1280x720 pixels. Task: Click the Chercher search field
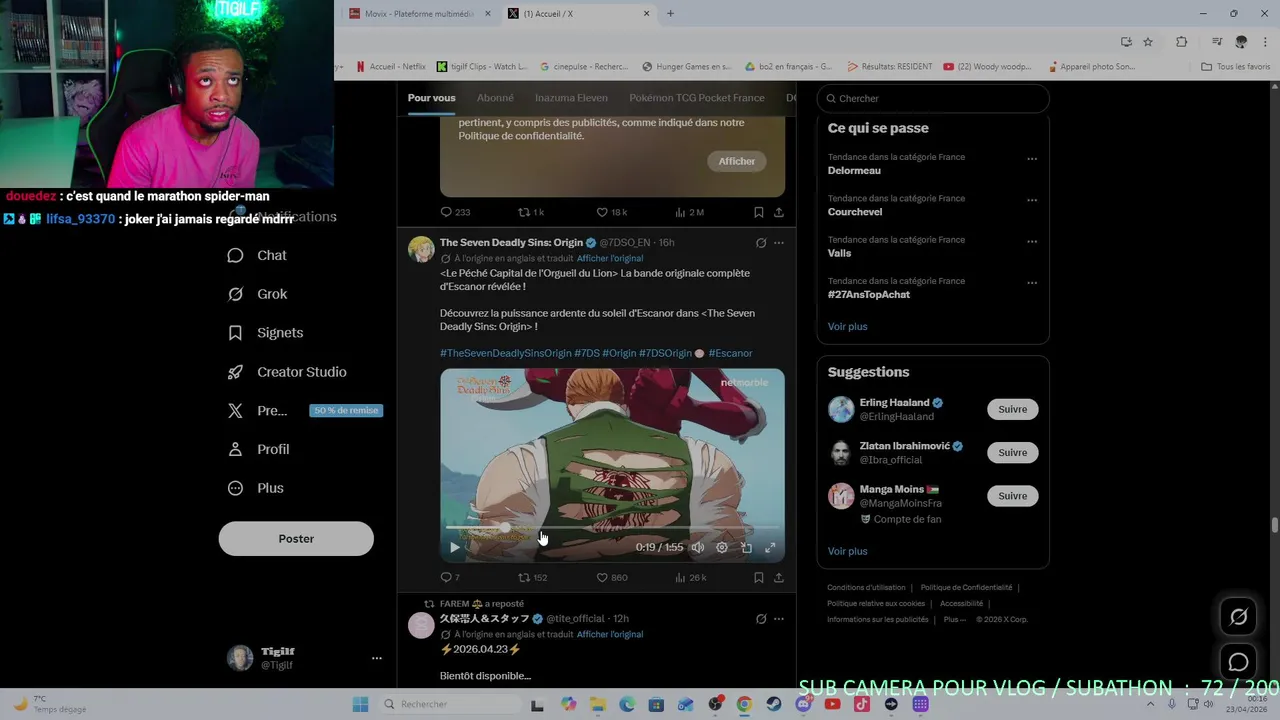pyautogui.click(x=933, y=98)
